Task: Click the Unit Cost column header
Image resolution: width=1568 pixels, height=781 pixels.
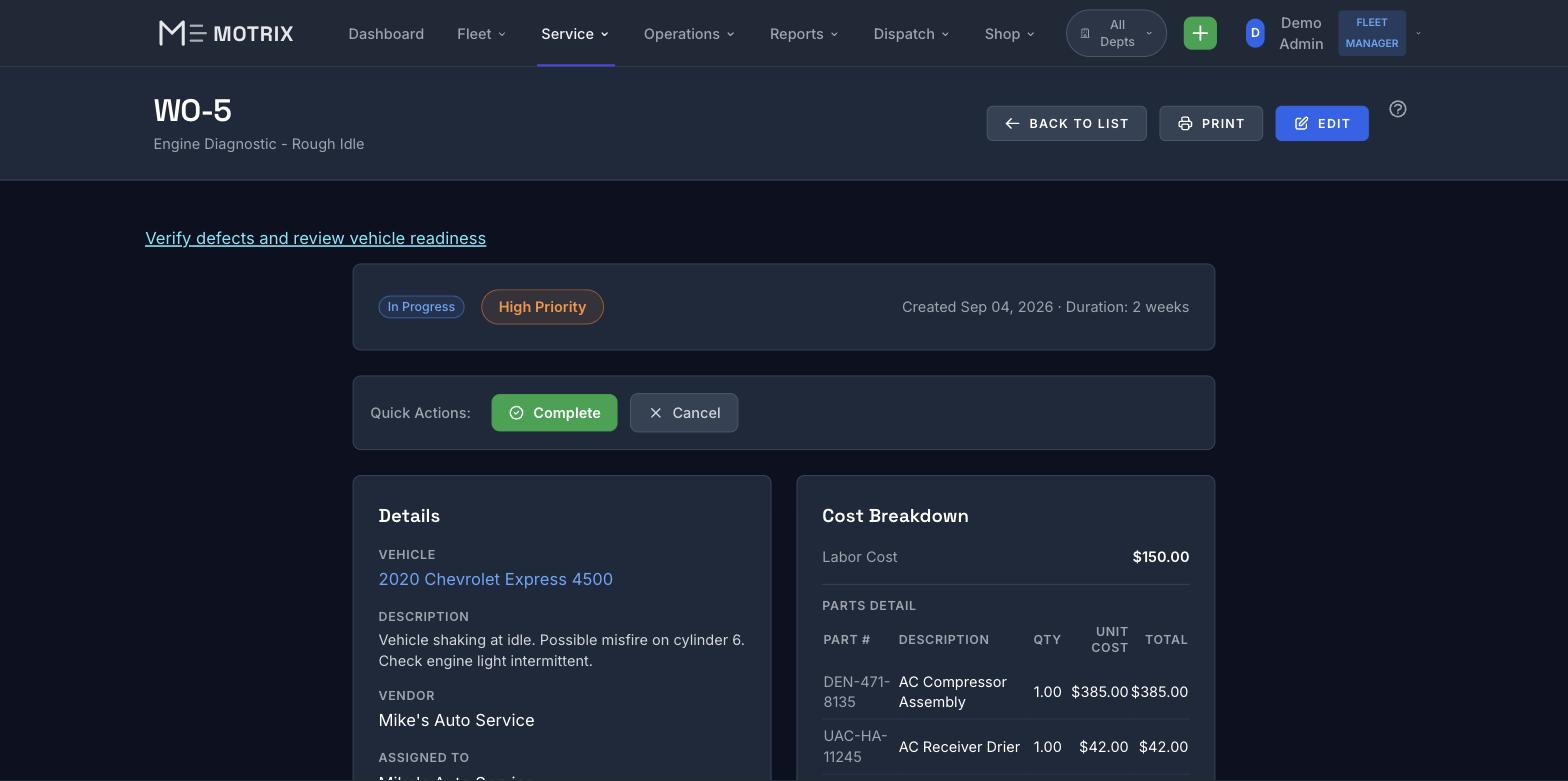Action: point(1111,640)
